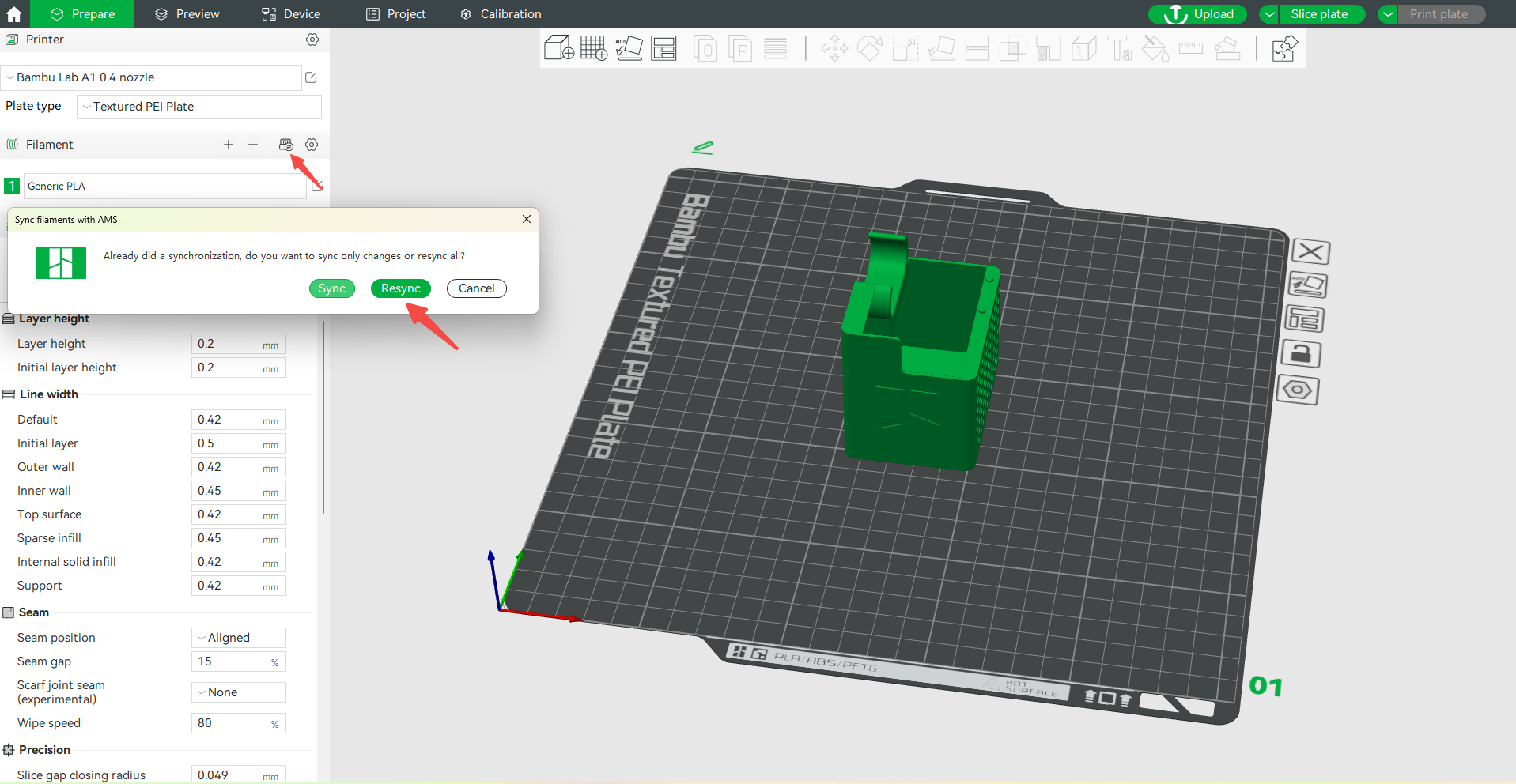The image size is (1516, 784).
Task: Open the Mesh Boolean tool
Action: tap(1012, 48)
